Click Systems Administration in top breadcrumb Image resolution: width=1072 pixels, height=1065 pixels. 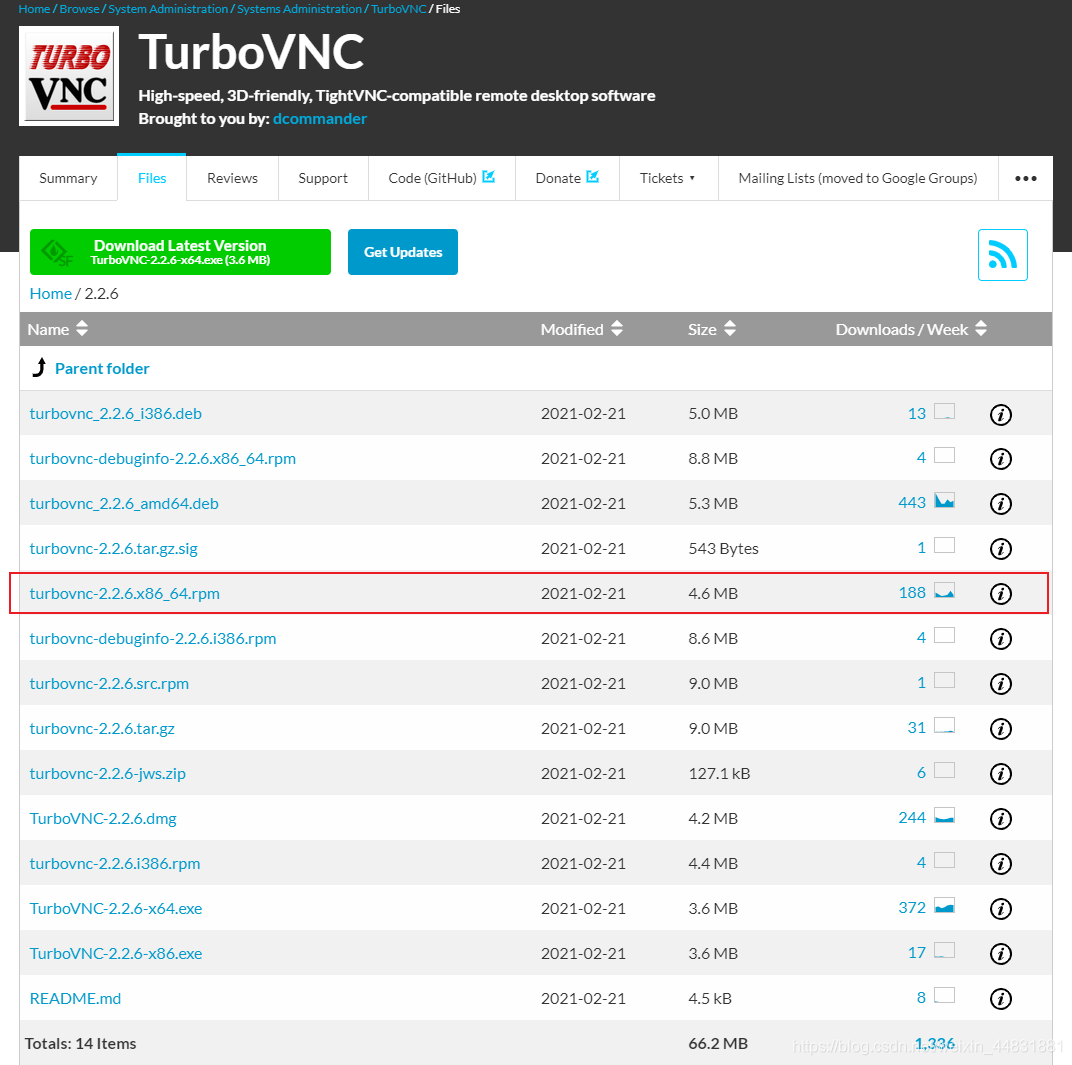point(299,9)
